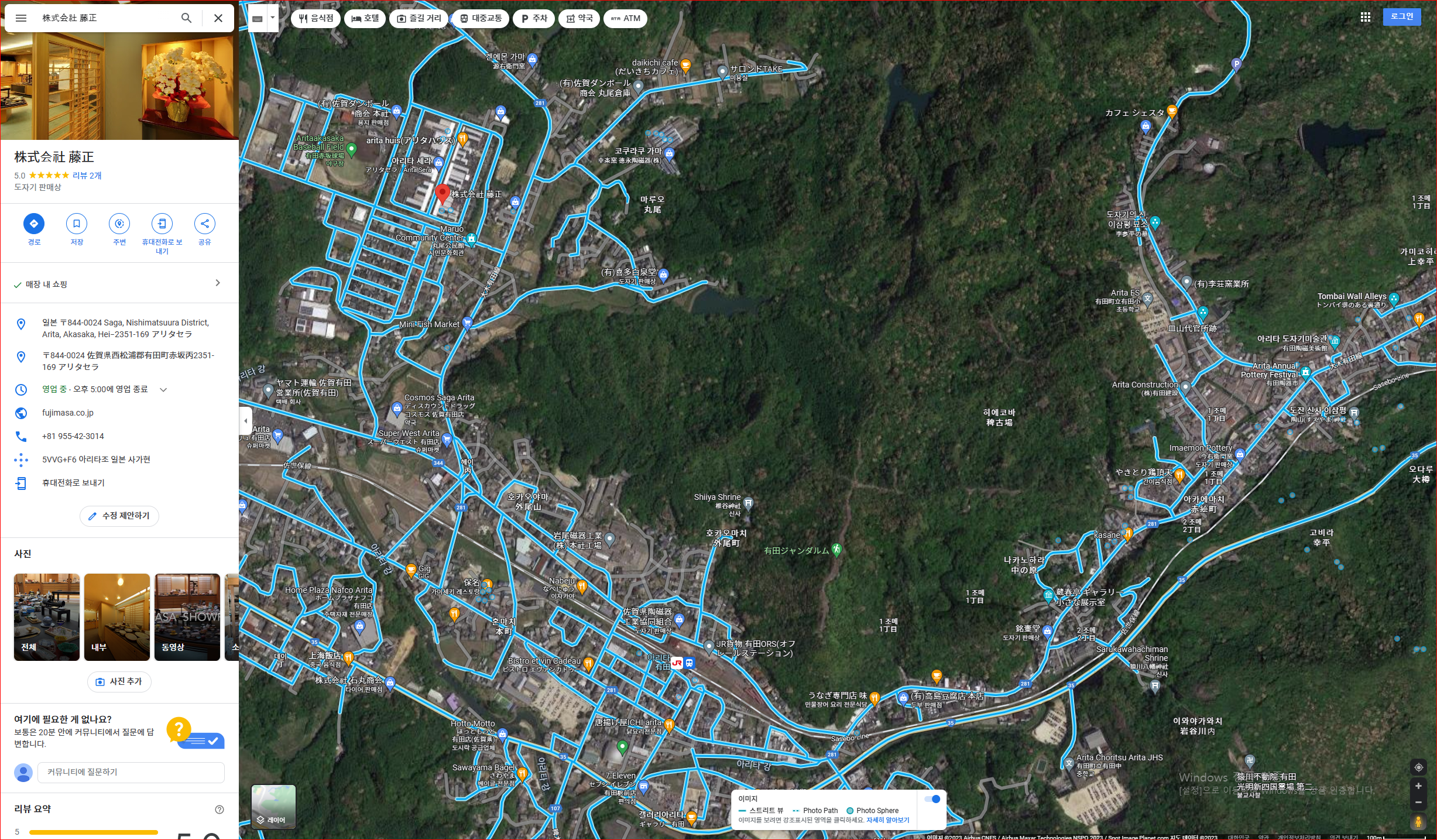This screenshot has width=1437, height=840.
Task: Open the 레이어 layers thumbnail
Action: (x=273, y=807)
